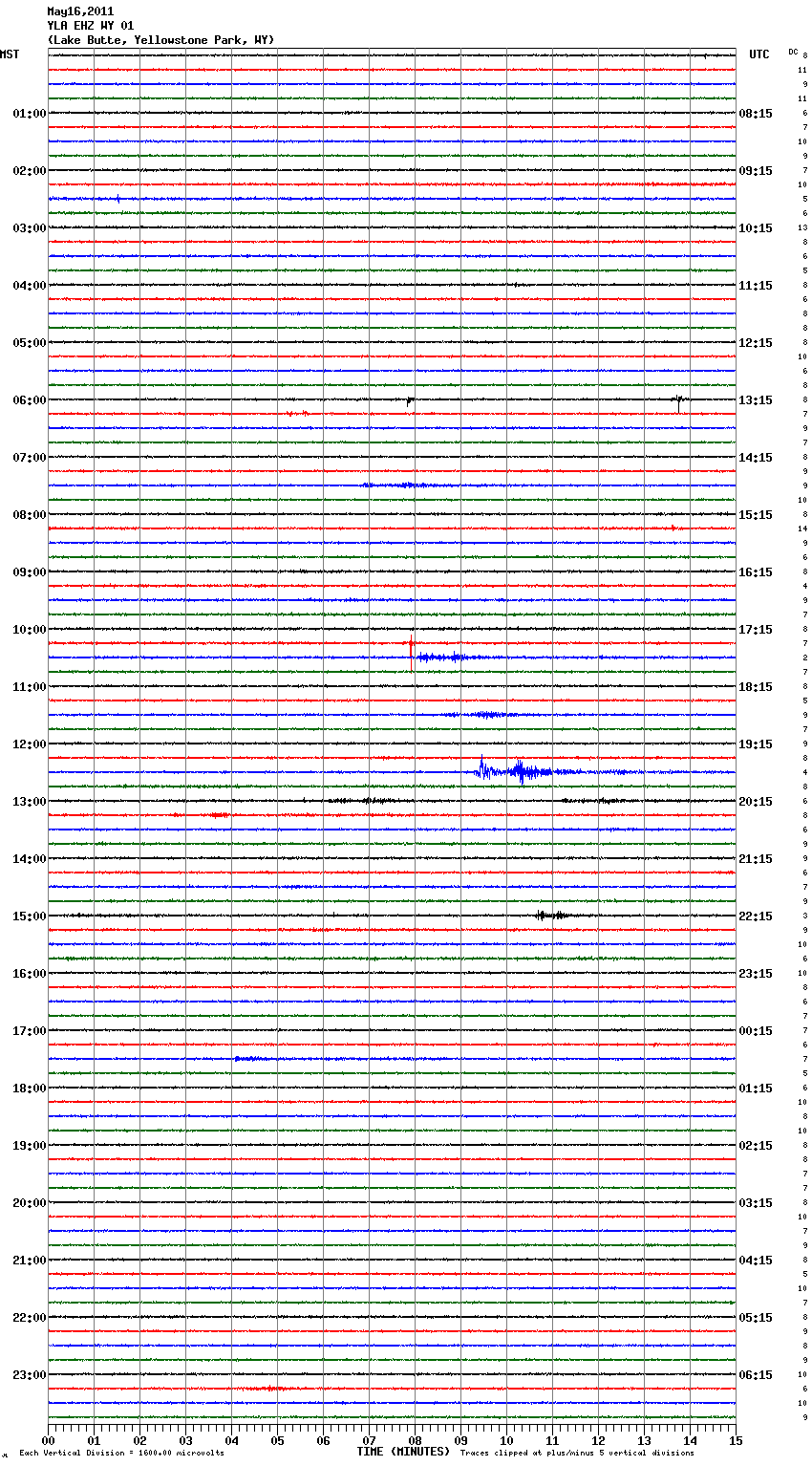812x1466 pixels.
Task: Click the UTC column header
Action: click(x=759, y=54)
